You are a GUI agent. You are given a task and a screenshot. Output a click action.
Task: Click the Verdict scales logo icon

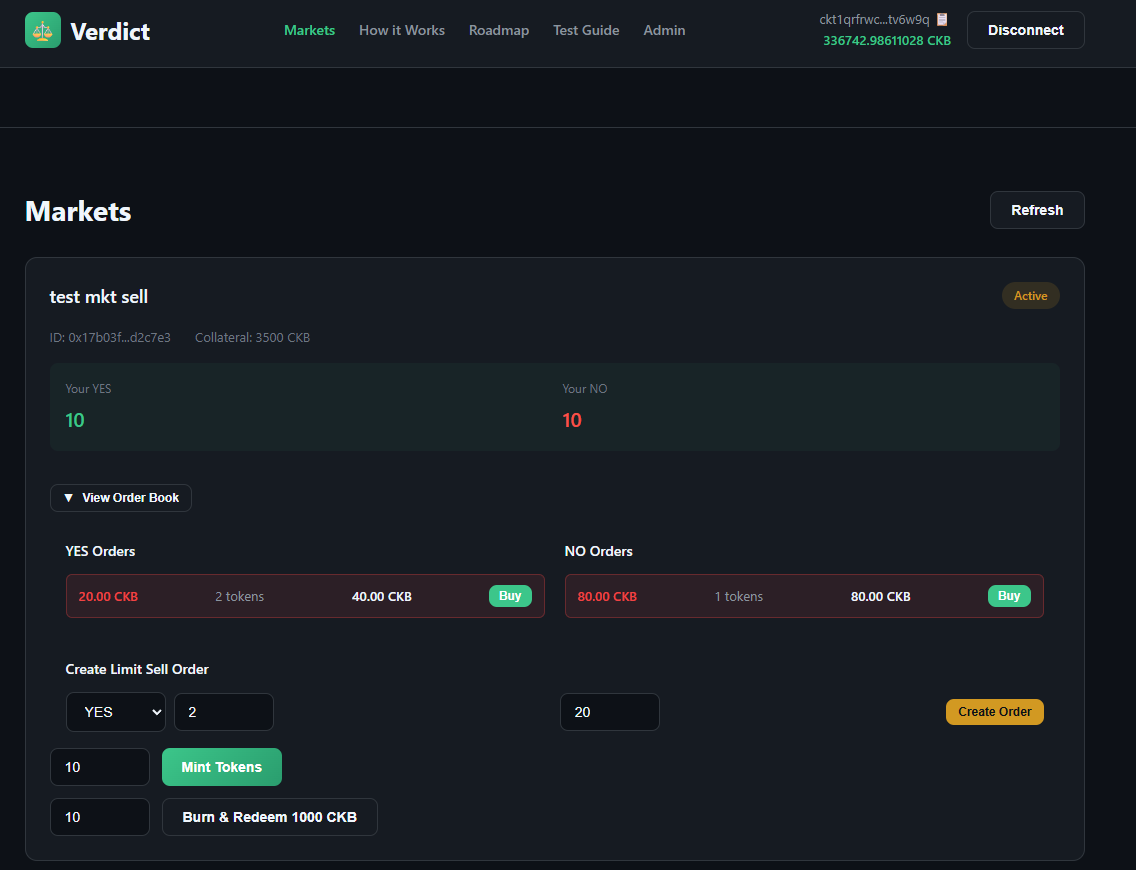tap(43, 30)
